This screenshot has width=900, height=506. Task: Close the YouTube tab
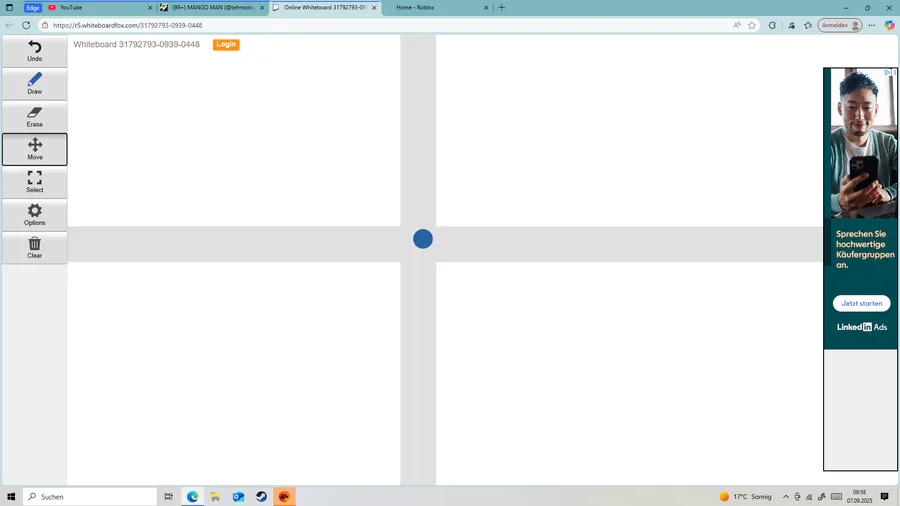point(150,7)
